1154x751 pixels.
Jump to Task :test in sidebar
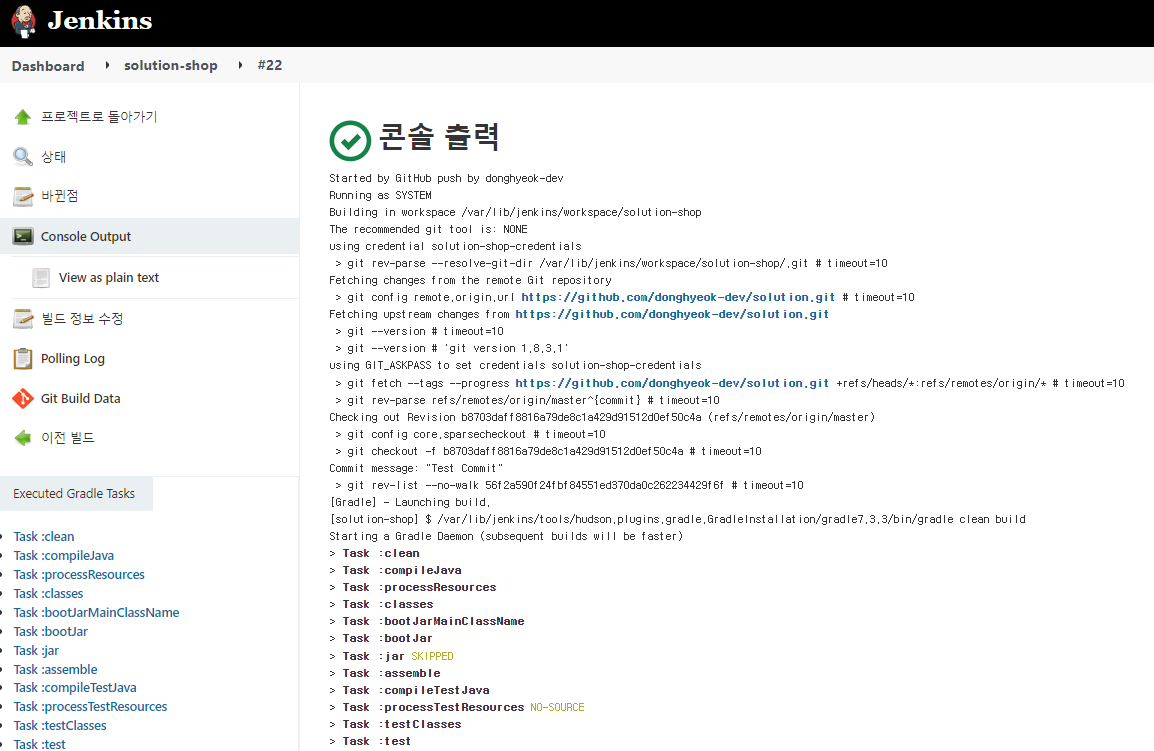coord(40,744)
